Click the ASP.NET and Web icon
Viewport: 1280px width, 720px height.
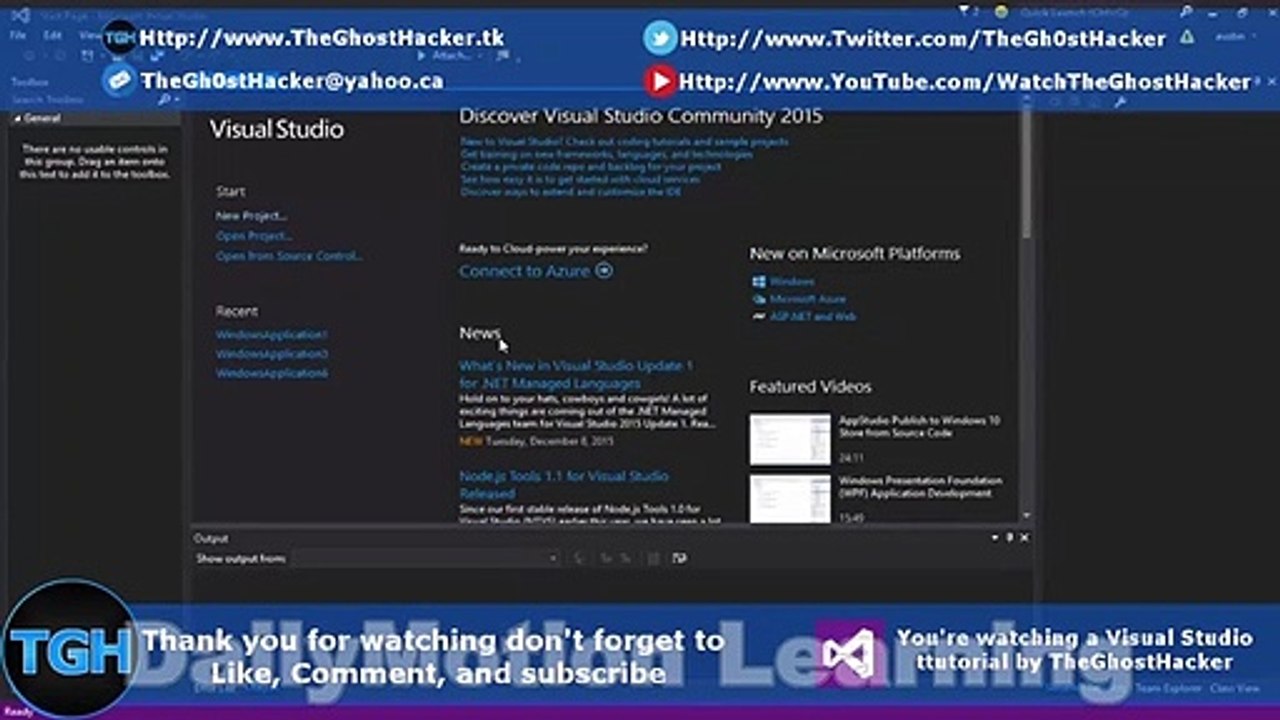pyautogui.click(x=759, y=316)
